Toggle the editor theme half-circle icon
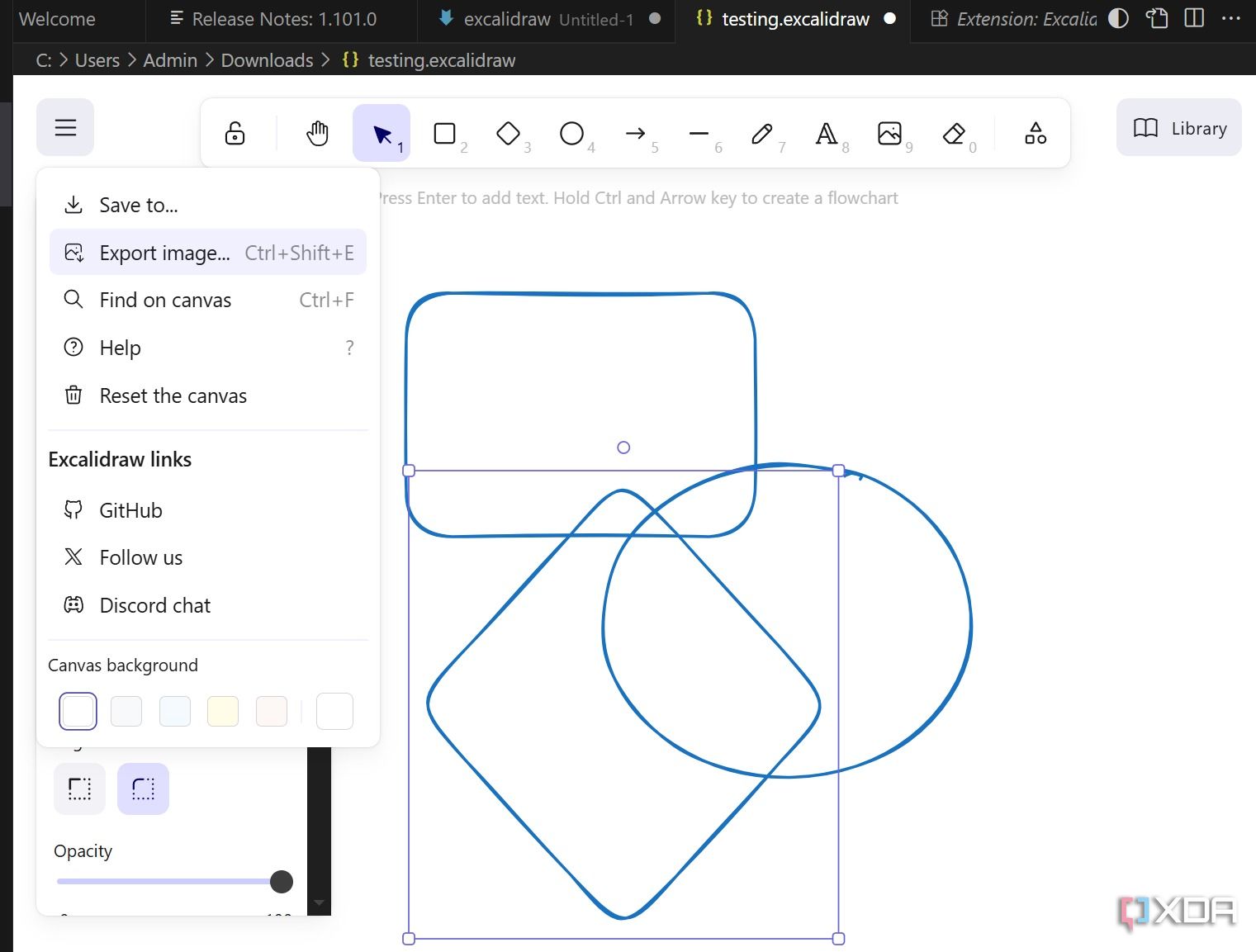 point(1118,18)
